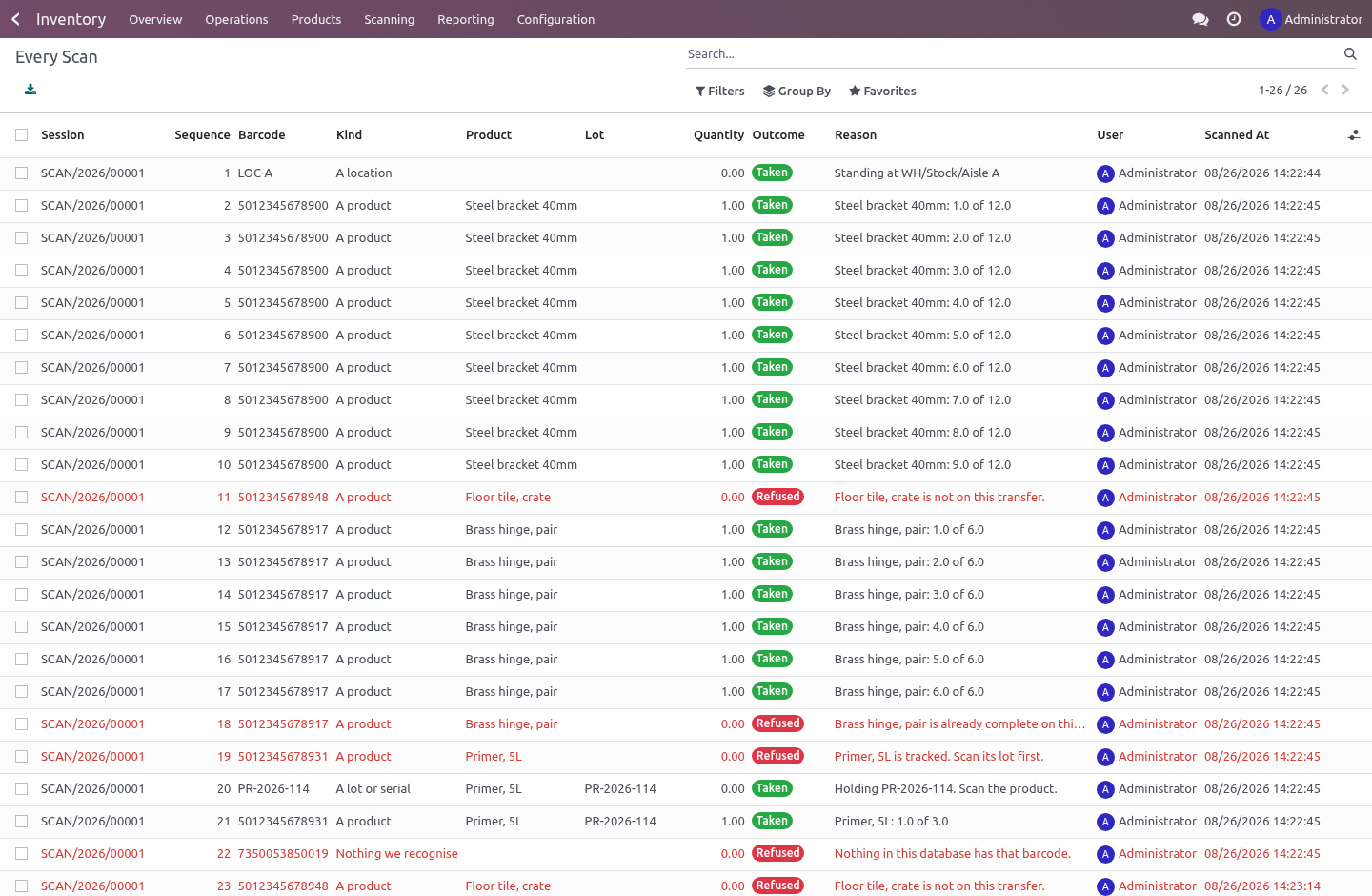Click 'Primer, 5L: 1.0 of 3.0' reason

point(891,822)
